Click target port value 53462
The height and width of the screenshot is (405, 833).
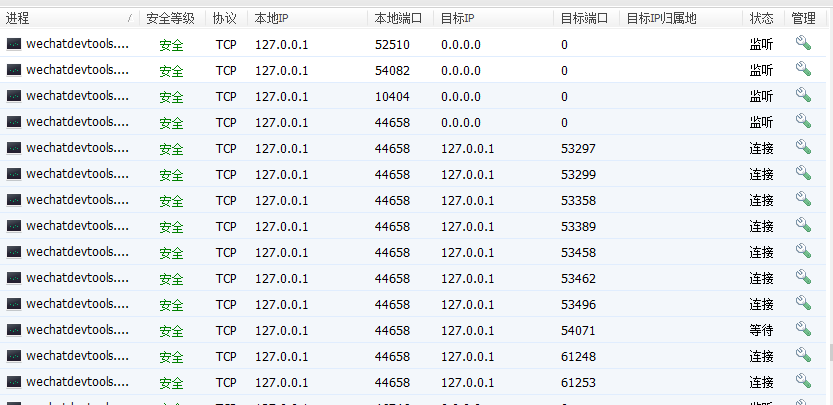(578, 279)
